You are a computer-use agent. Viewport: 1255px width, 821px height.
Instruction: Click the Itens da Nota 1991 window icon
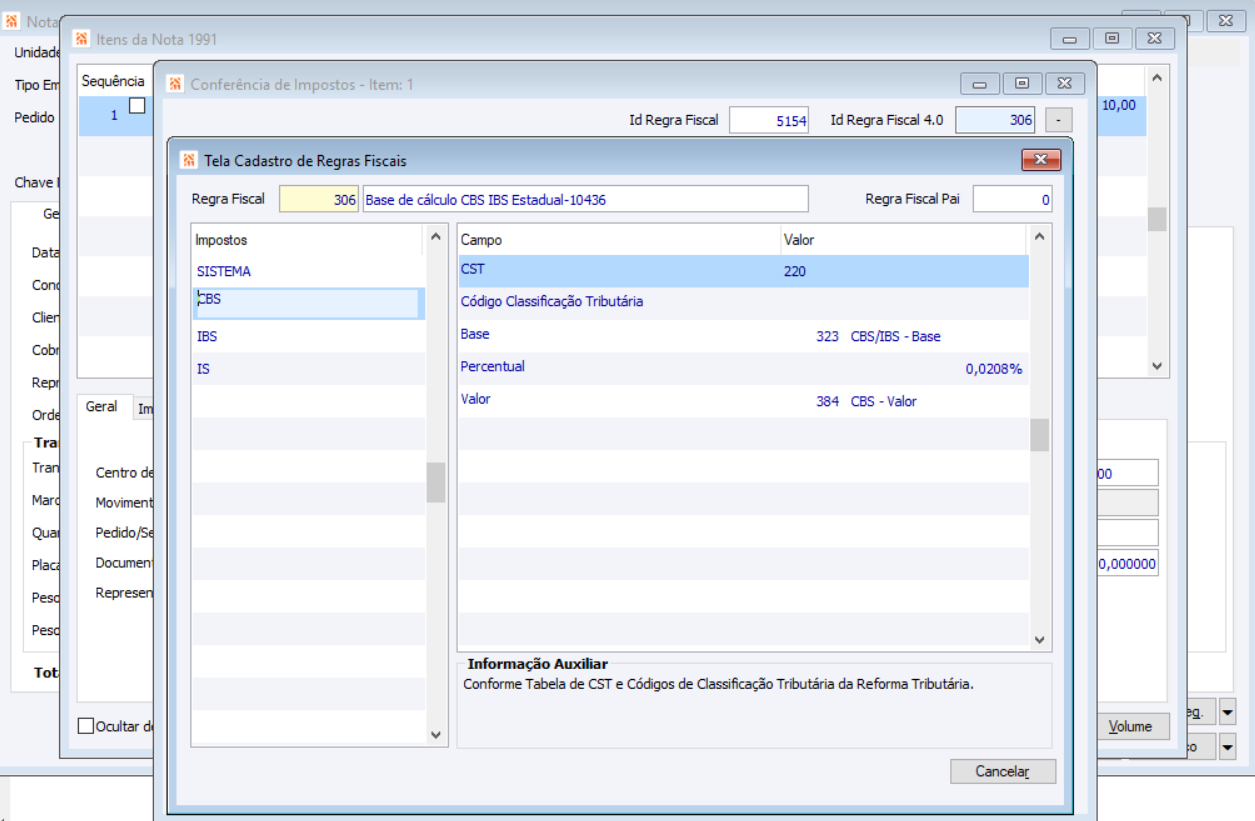81,39
